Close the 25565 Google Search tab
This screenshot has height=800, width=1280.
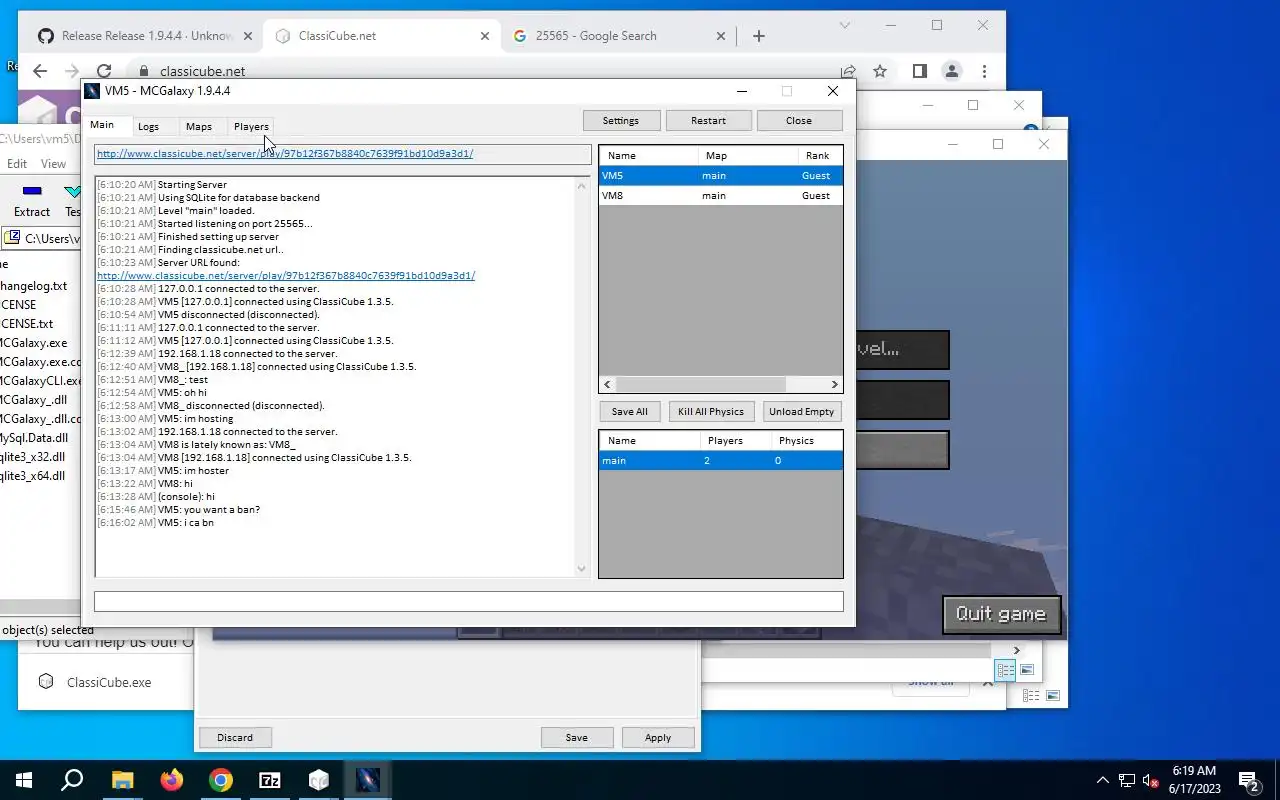click(x=721, y=36)
